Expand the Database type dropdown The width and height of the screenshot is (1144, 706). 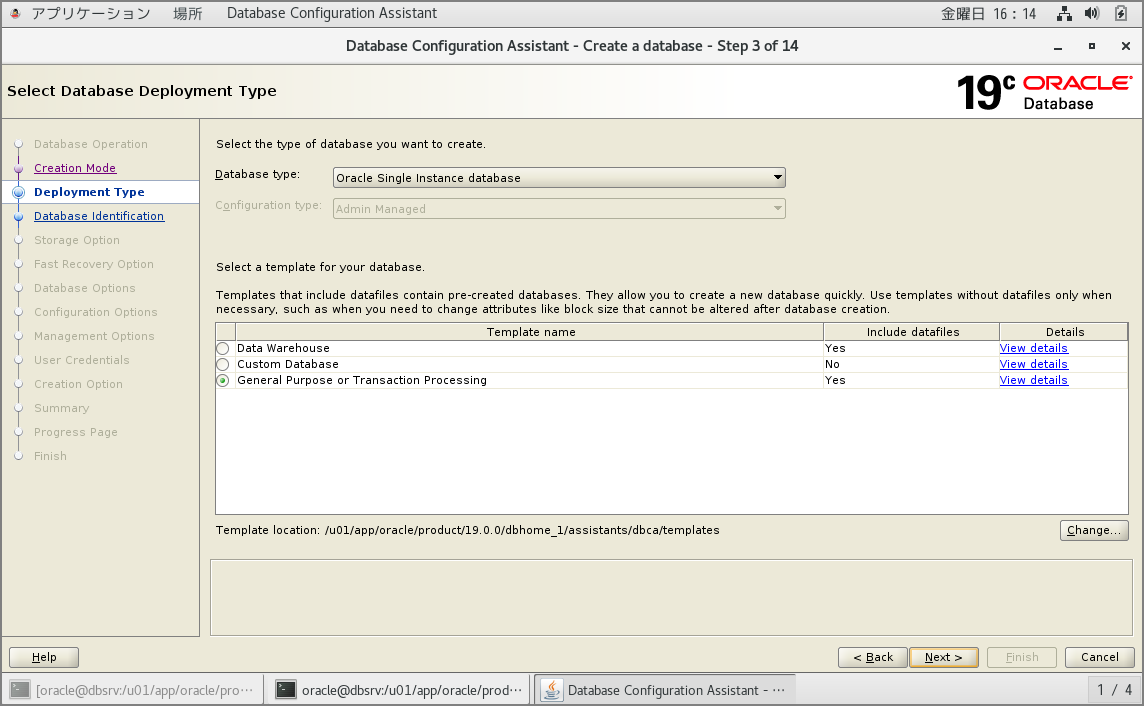click(x=559, y=178)
